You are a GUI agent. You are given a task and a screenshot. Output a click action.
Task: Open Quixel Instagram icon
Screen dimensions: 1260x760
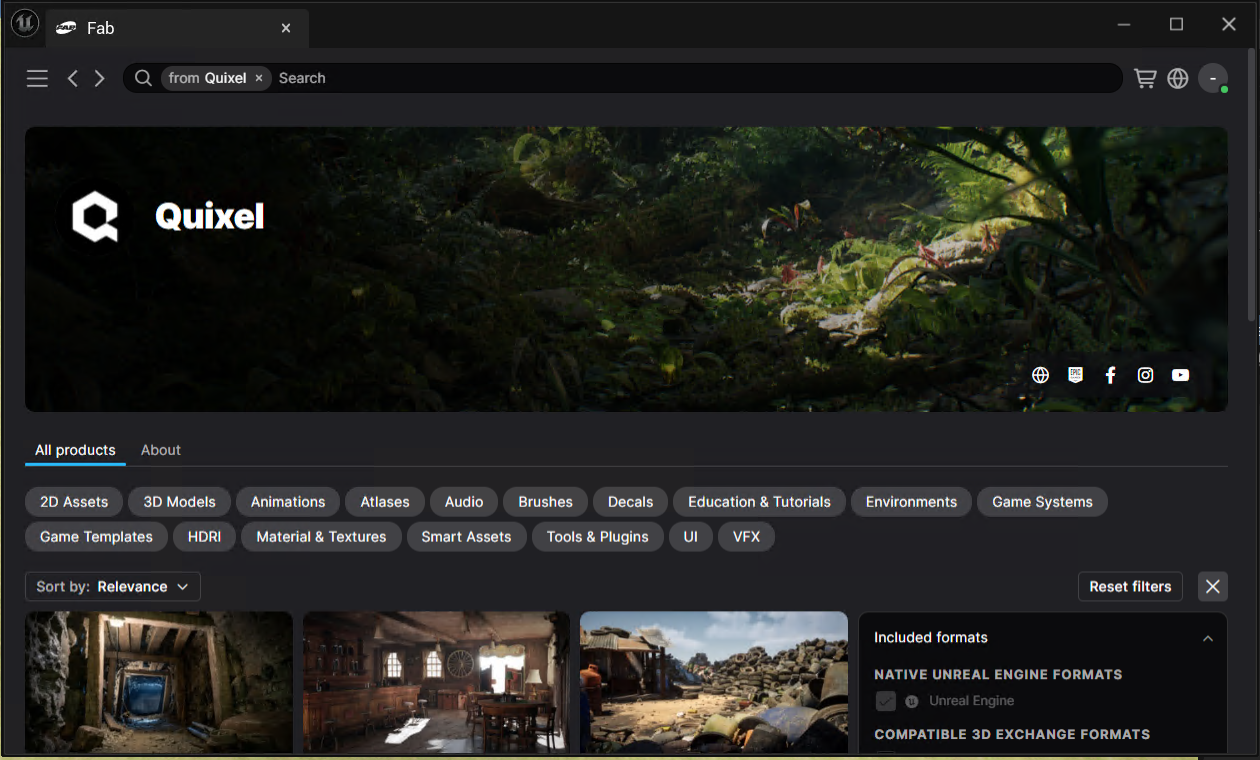tap(1145, 375)
